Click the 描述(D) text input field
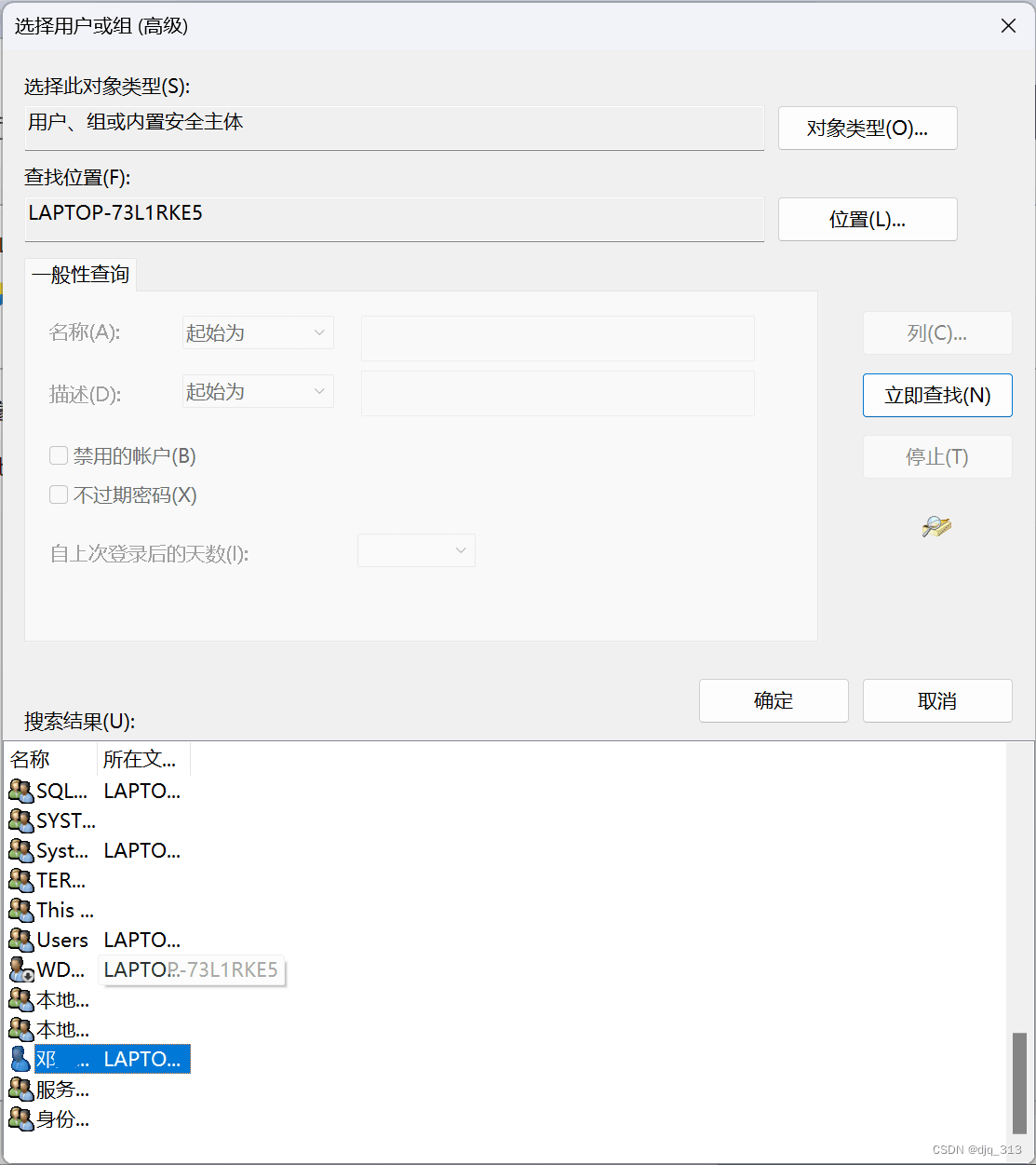Viewport: 1036px width, 1165px height. (x=558, y=393)
